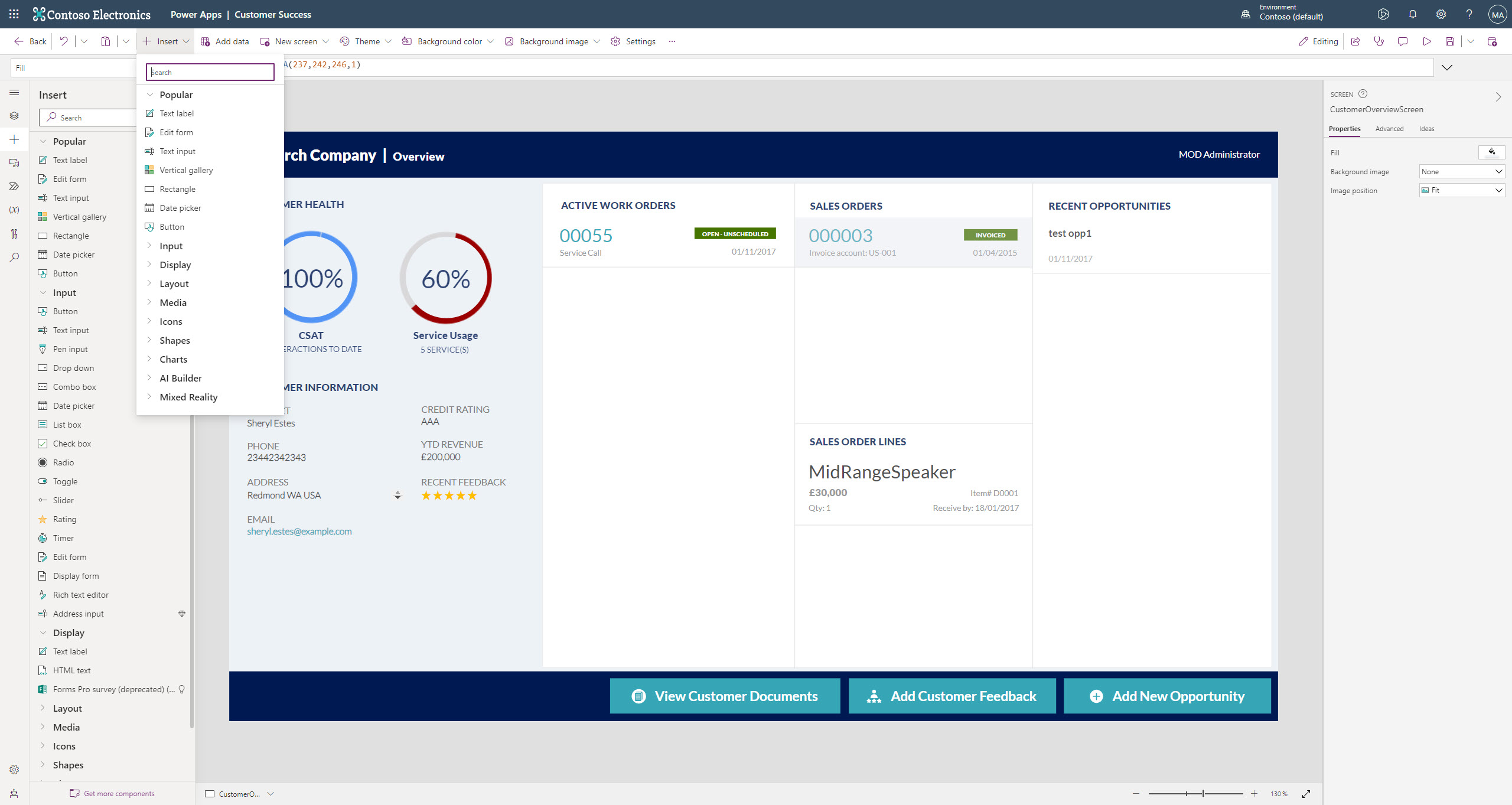Open the Settings toolbar button
This screenshot has height=805, width=1512.
[x=633, y=41]
